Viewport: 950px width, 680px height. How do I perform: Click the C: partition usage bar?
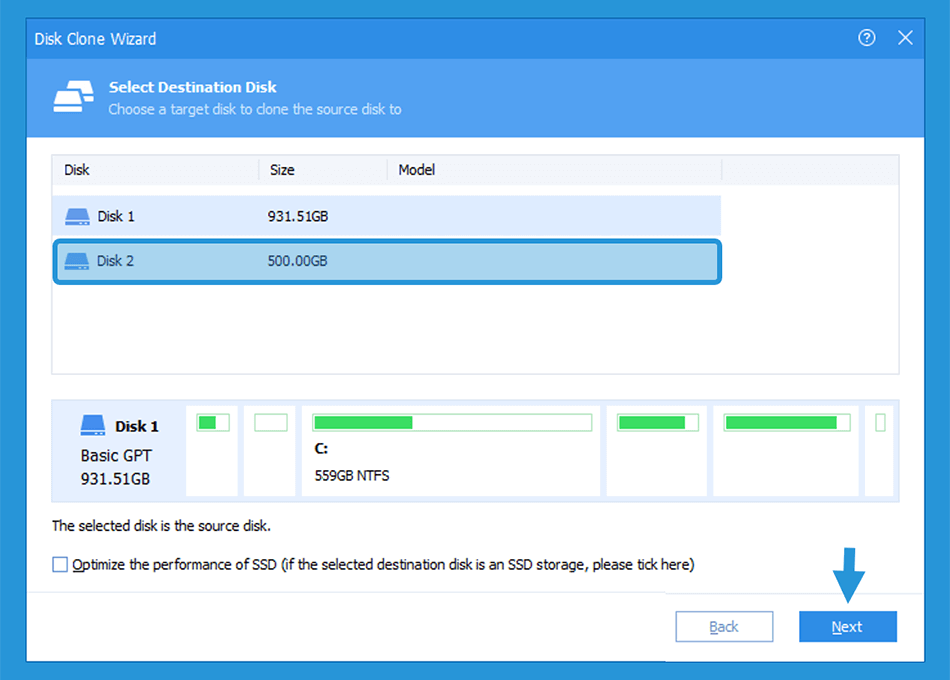(452, 422)
